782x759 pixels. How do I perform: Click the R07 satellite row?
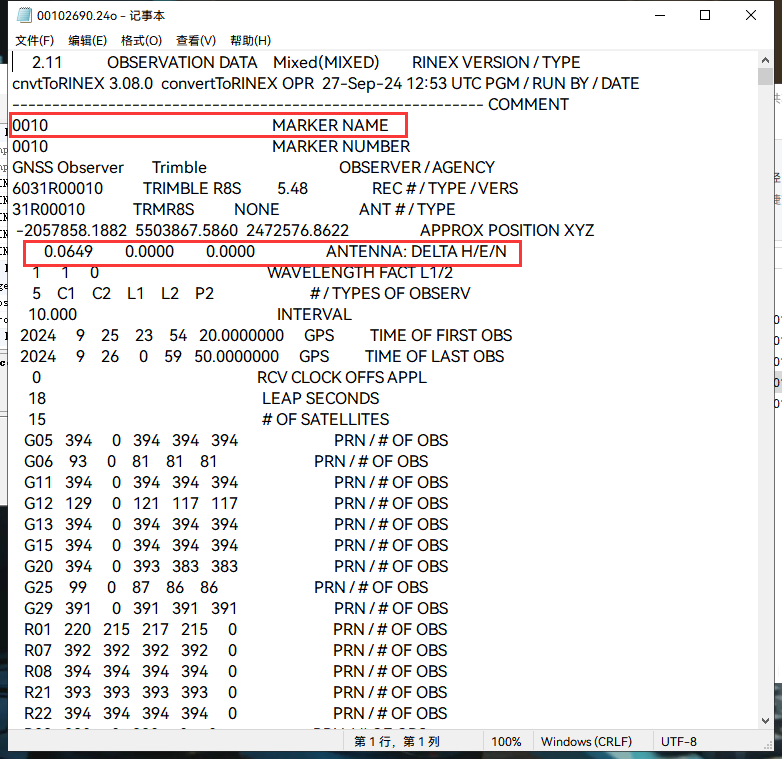tap(235, 650)
